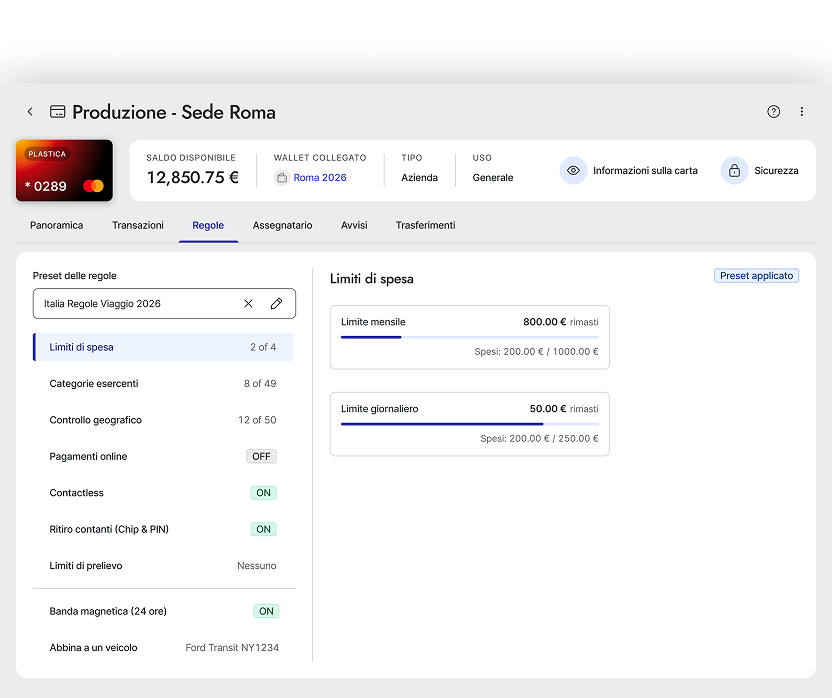Open the Limiti di prelievo setting
The image size is (832, 698).
163,566
